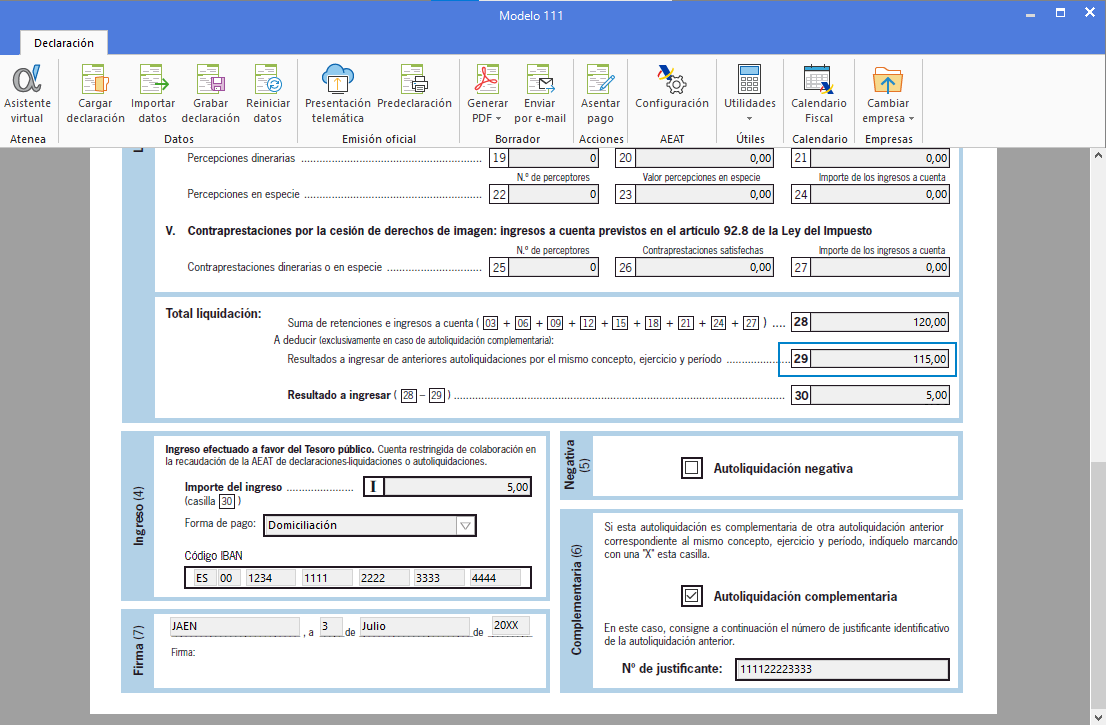
Task: Switch to the Declaración tab
Action: (64, 43)
